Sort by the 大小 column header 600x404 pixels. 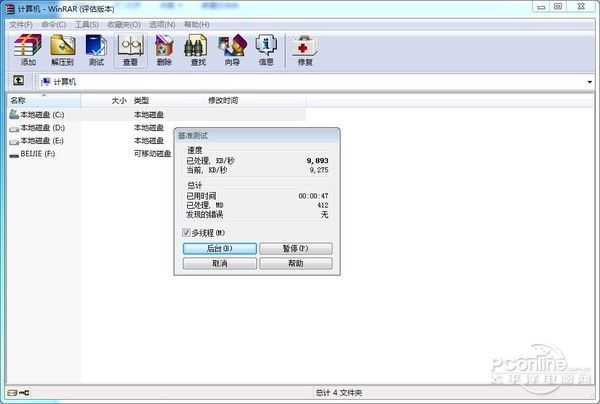(x=105, y=101)
